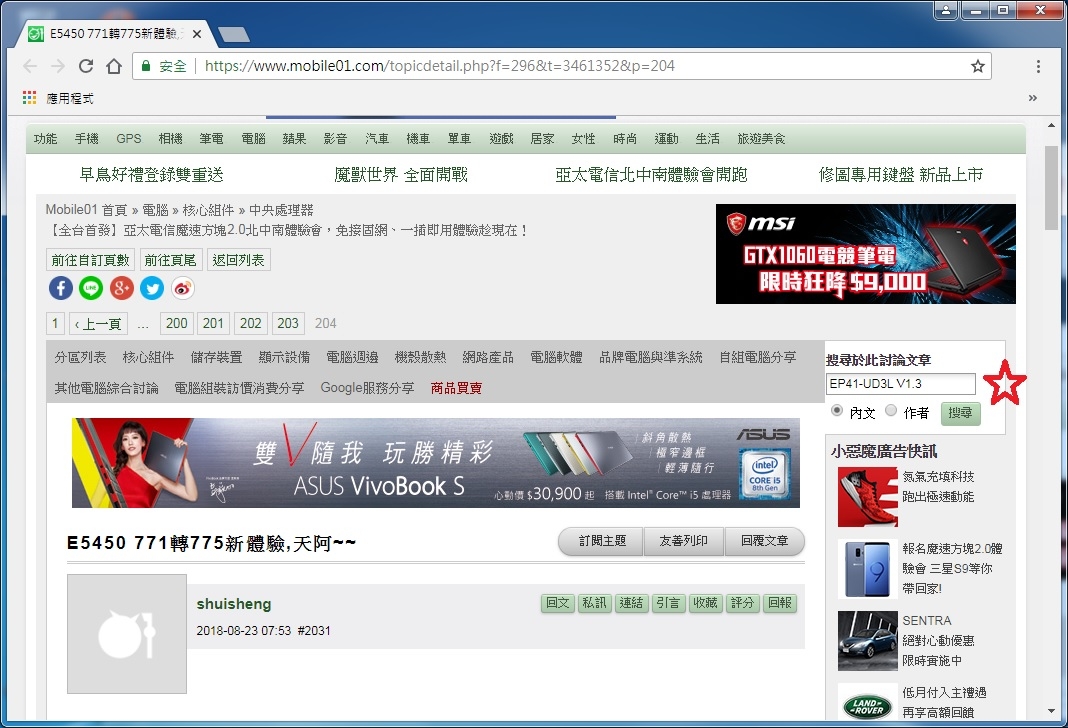Click the green 搜尋 button
This screenshot has width=1068, height=728.
click(960, 413)
